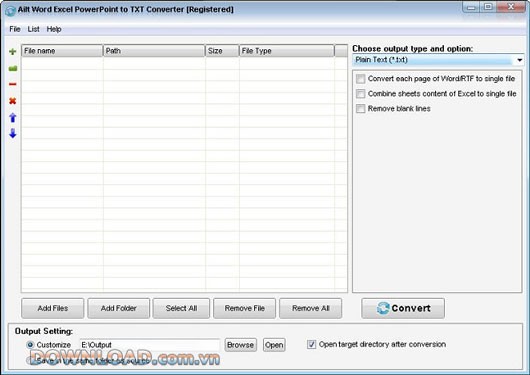Viewport: 530px width, 375px height.
Task: Click the Open output folder button
Action: click(274, 345)
